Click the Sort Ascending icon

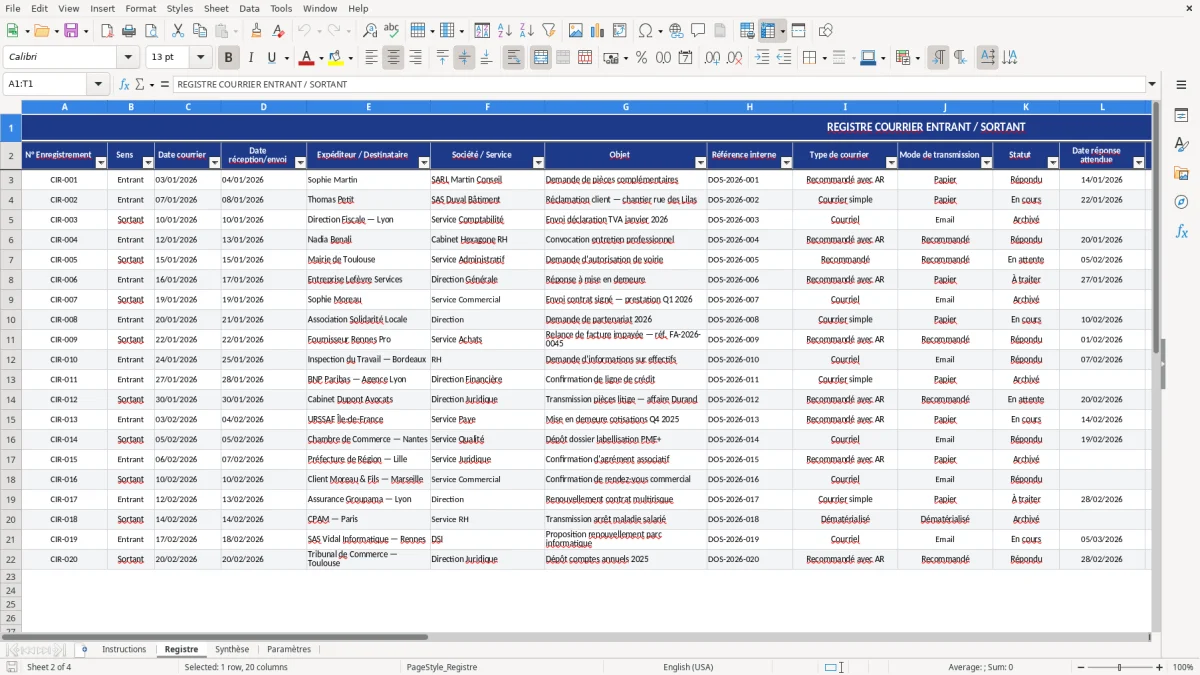[x=505, y=31]
